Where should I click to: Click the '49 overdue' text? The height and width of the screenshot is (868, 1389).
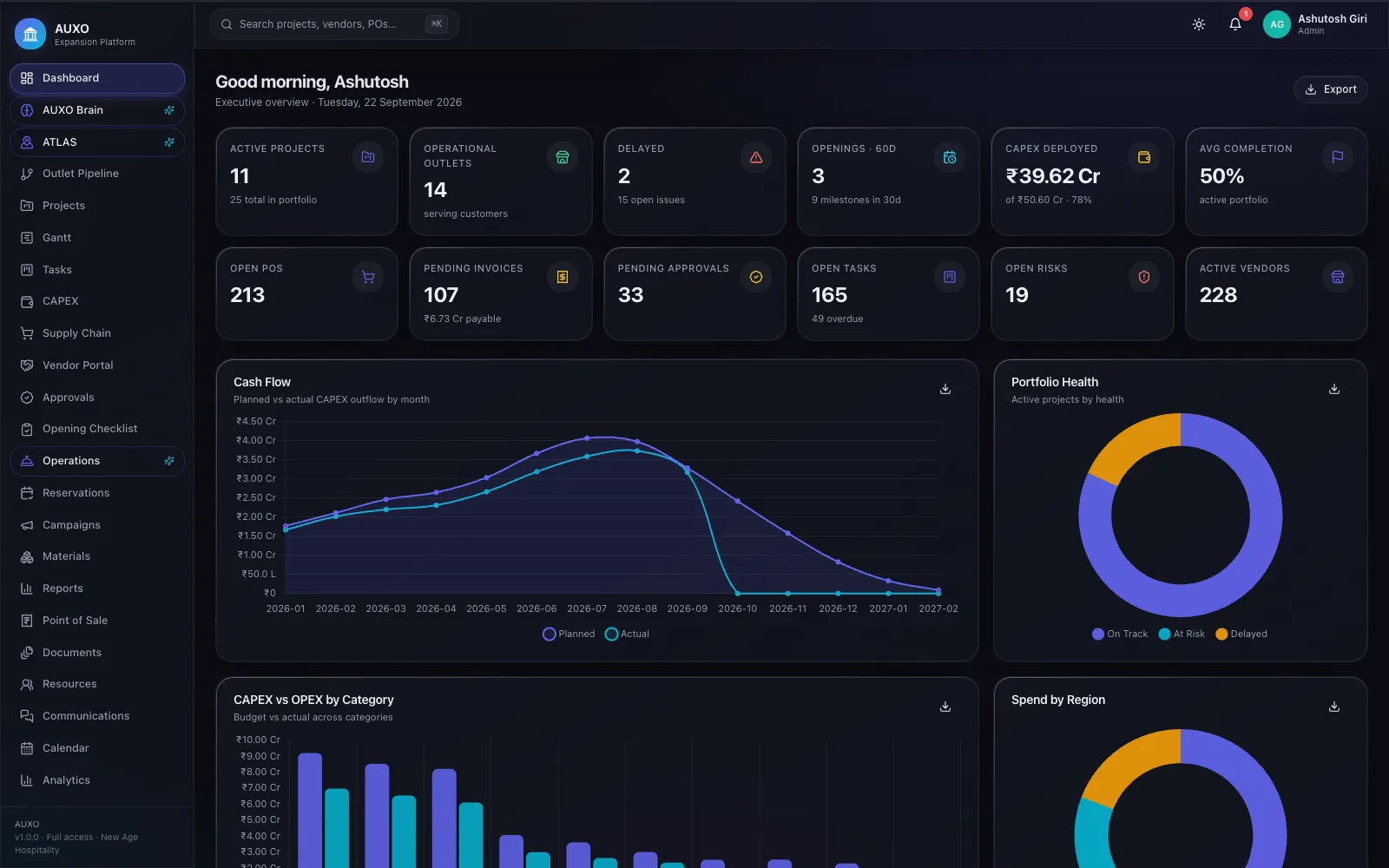point(838,319)
